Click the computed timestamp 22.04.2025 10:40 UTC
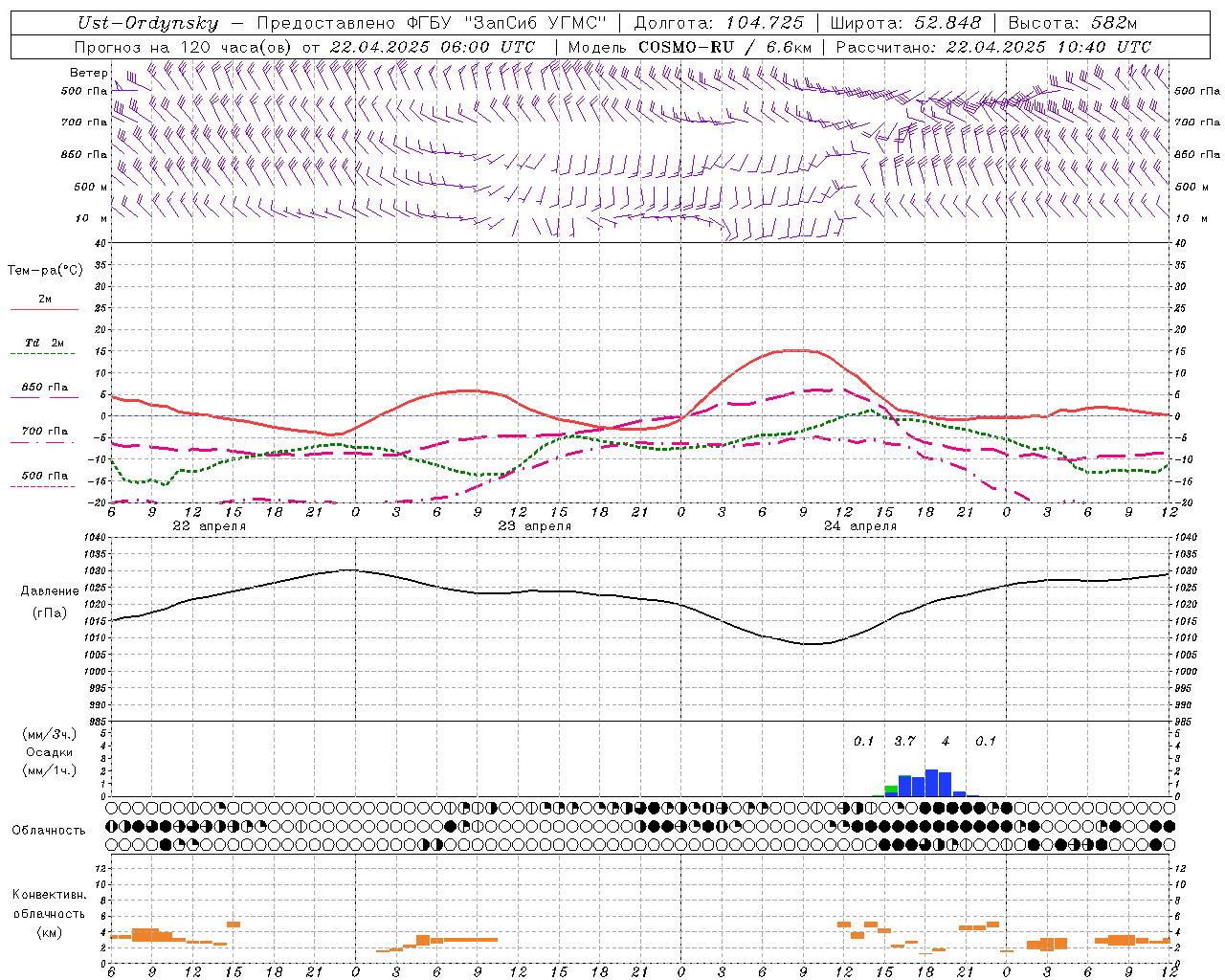The image size is (1225, 980). (1048, 47)
